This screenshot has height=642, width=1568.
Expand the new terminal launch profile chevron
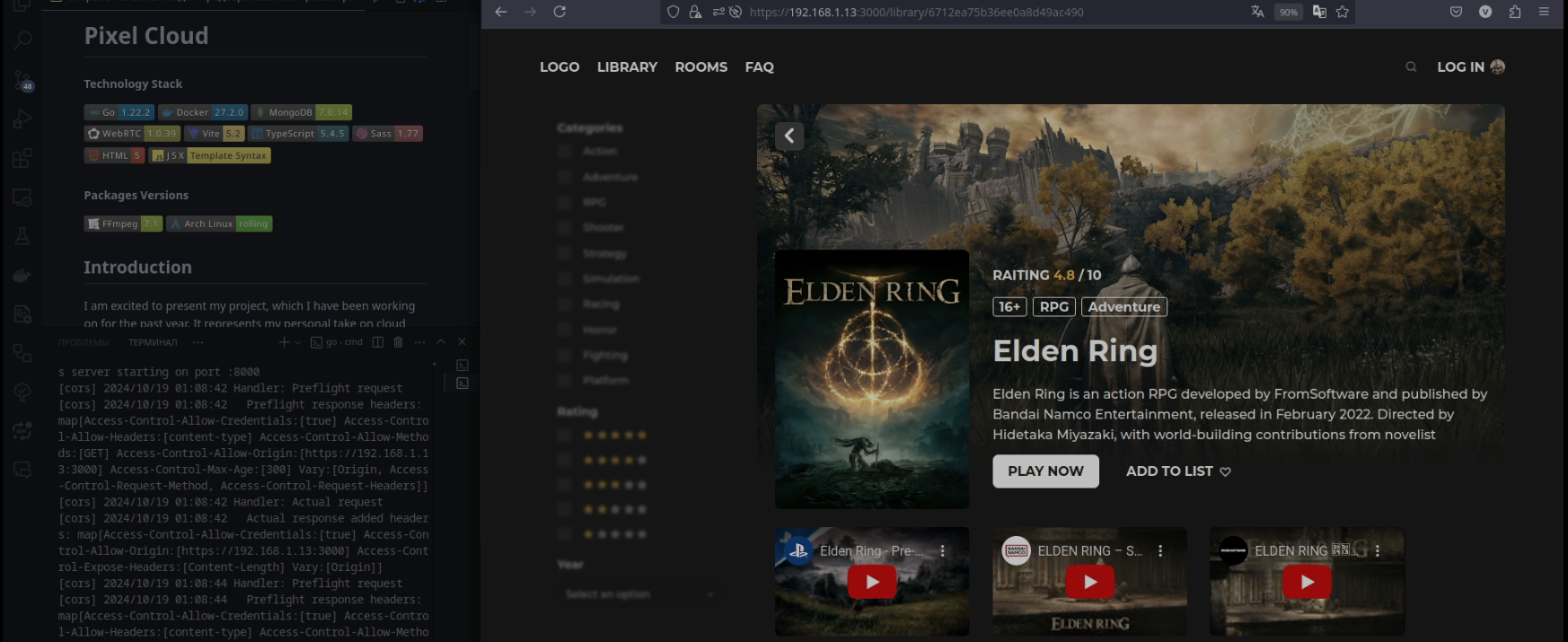click(298, 342)
